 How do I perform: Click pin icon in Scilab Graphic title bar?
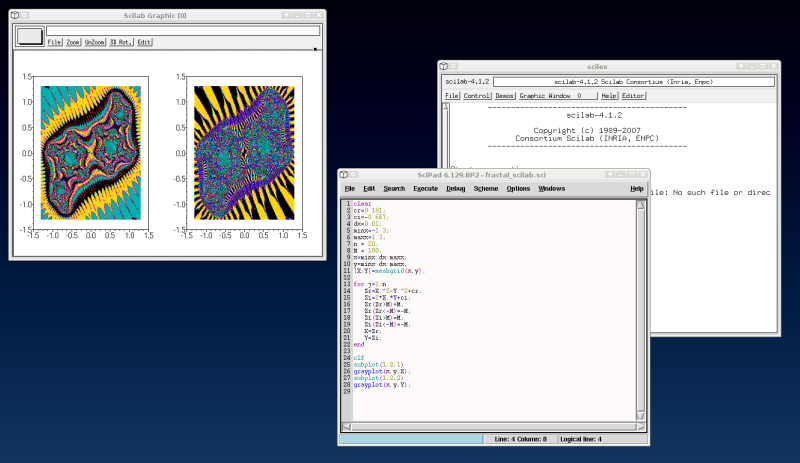click(x=24, y=15)
